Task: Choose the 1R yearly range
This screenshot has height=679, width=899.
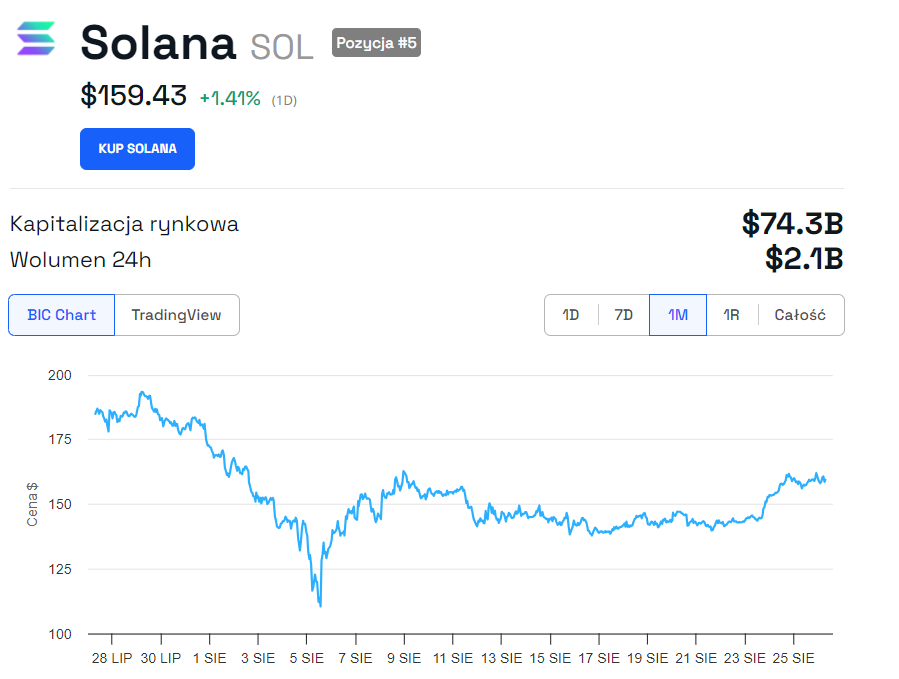Action: (732, 315)
